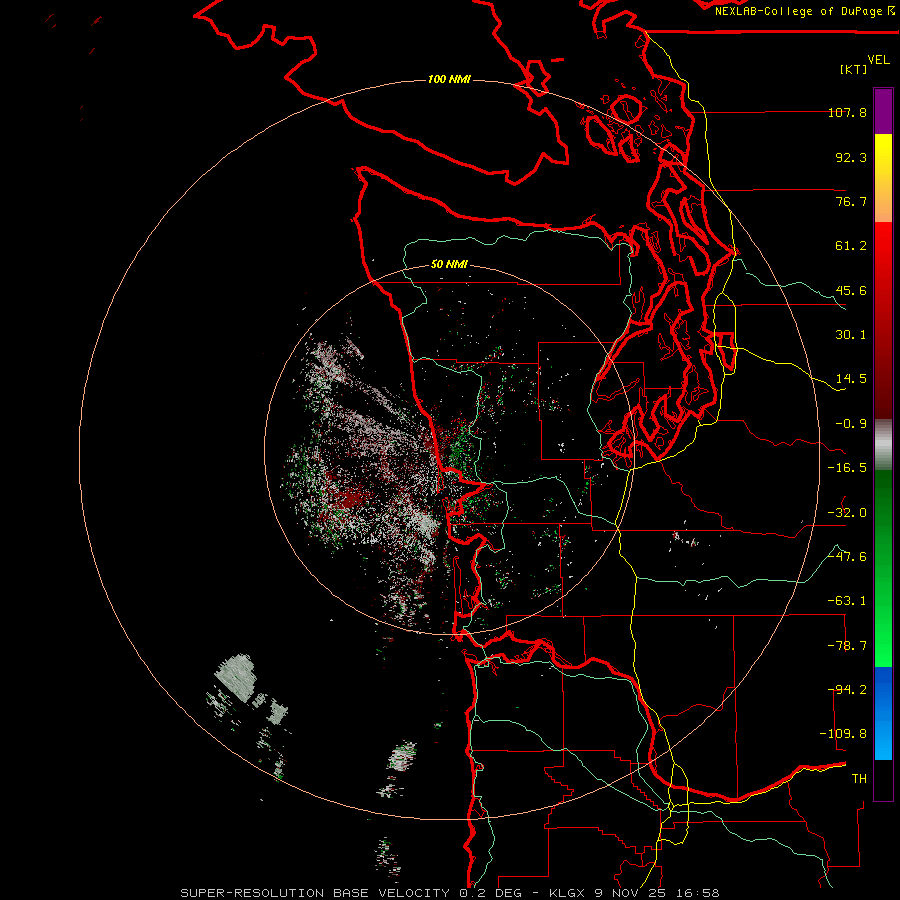Image resolution: width=900 pixels, height=900 pixels.
Task: Select the -32.0 legend value
Action: [847, 513]
